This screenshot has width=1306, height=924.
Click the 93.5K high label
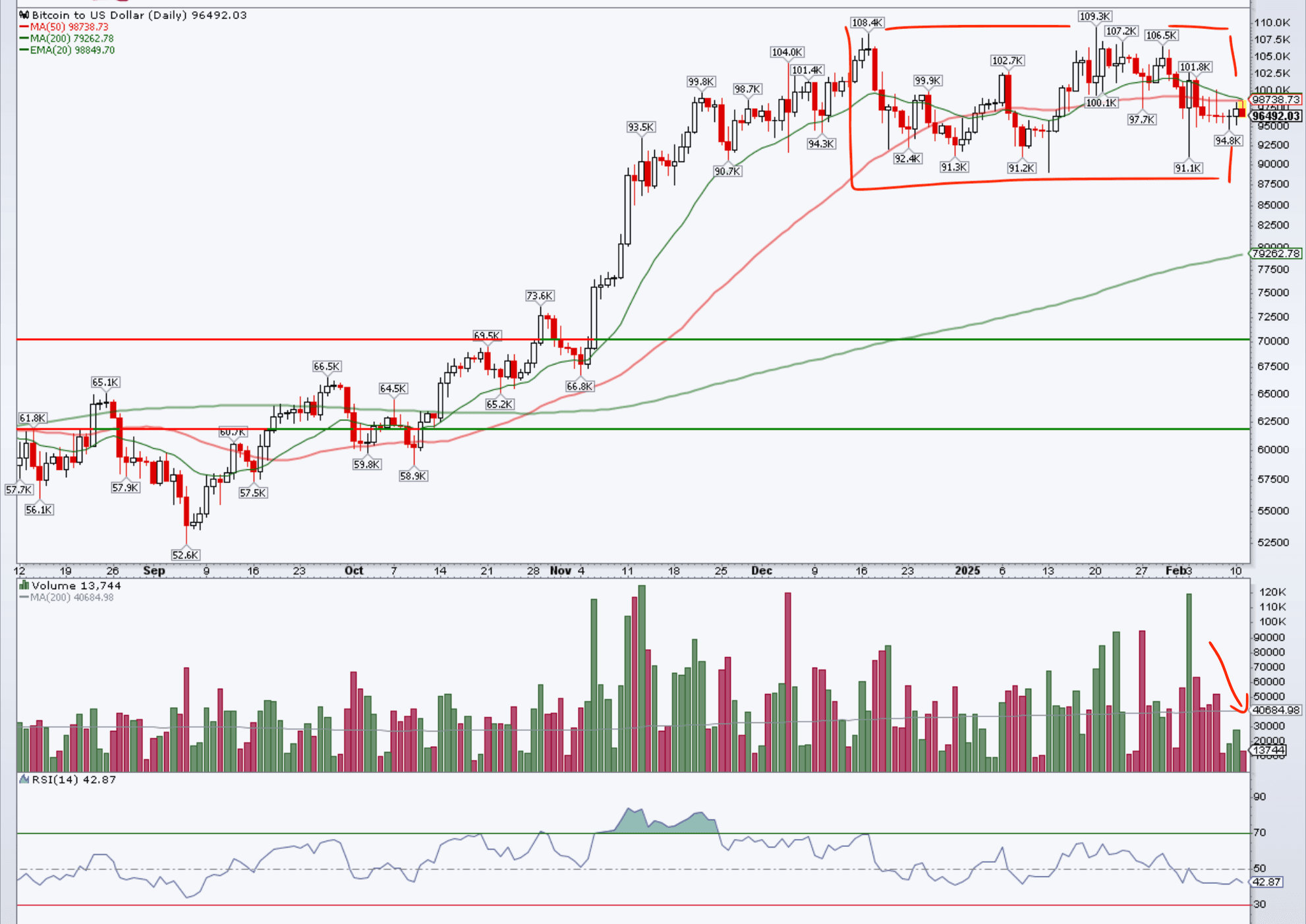[x=641, y=127]
